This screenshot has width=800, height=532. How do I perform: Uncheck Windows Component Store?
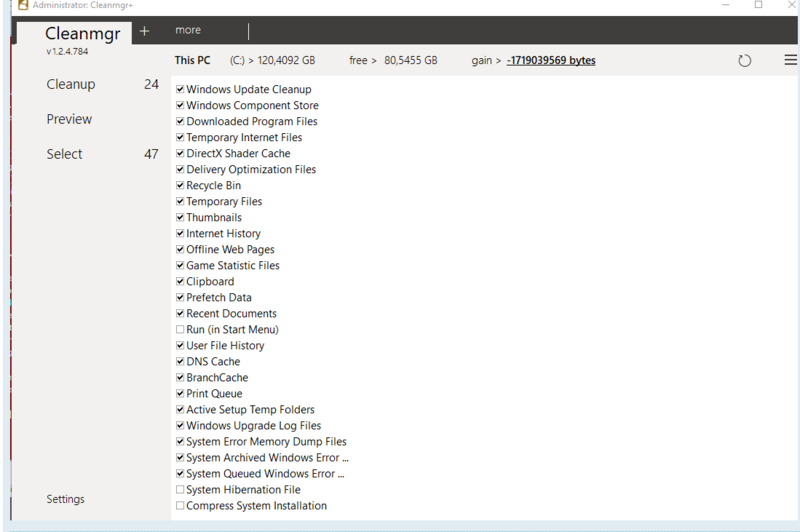tap(180, 105)
